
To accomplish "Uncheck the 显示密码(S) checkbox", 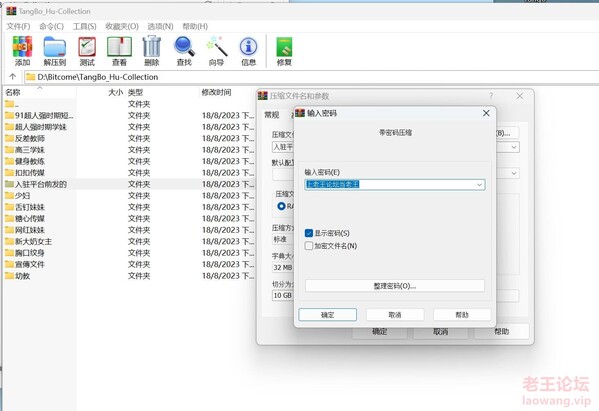I will [309, 233].
